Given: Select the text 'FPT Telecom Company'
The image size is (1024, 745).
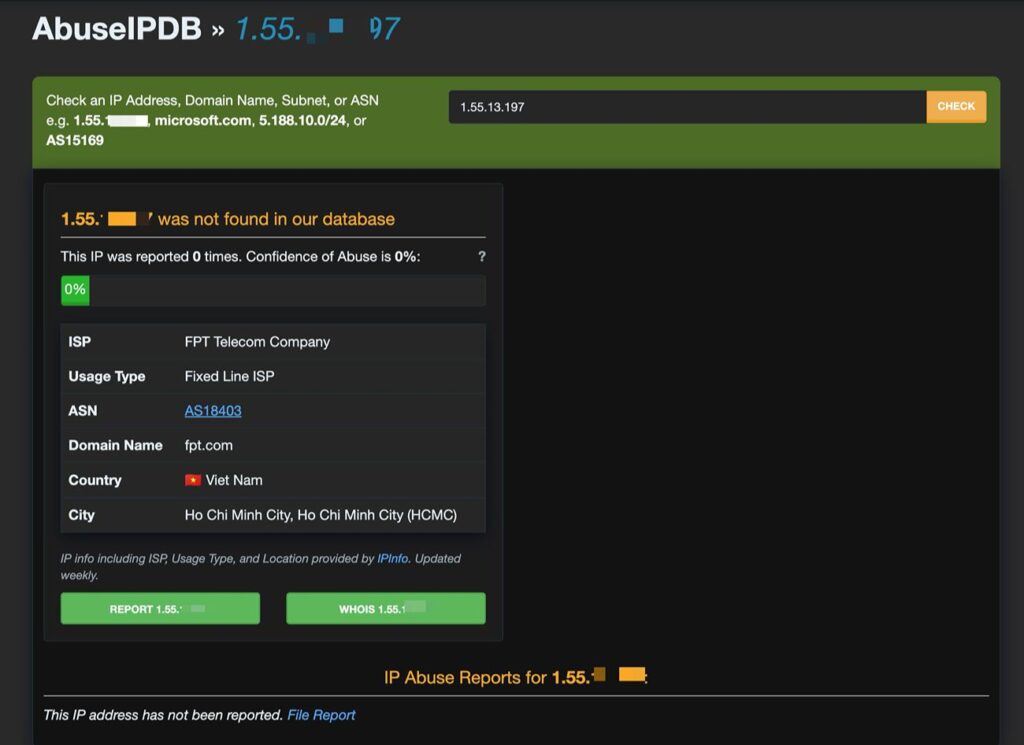Looking at the screenshot, I should (257, 341).
